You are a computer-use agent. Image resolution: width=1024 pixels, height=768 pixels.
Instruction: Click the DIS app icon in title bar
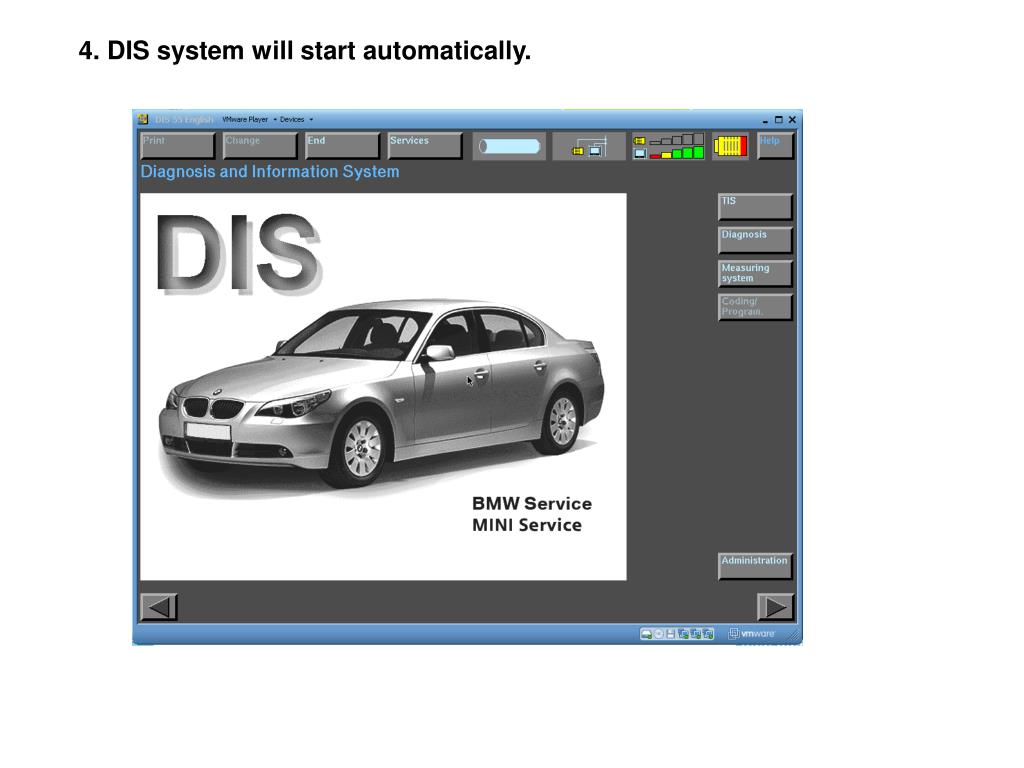(x=143, y=119)
